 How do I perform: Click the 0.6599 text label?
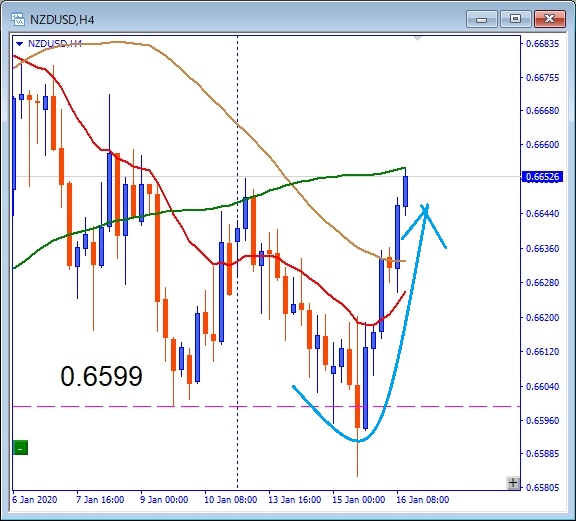point(101,376)
